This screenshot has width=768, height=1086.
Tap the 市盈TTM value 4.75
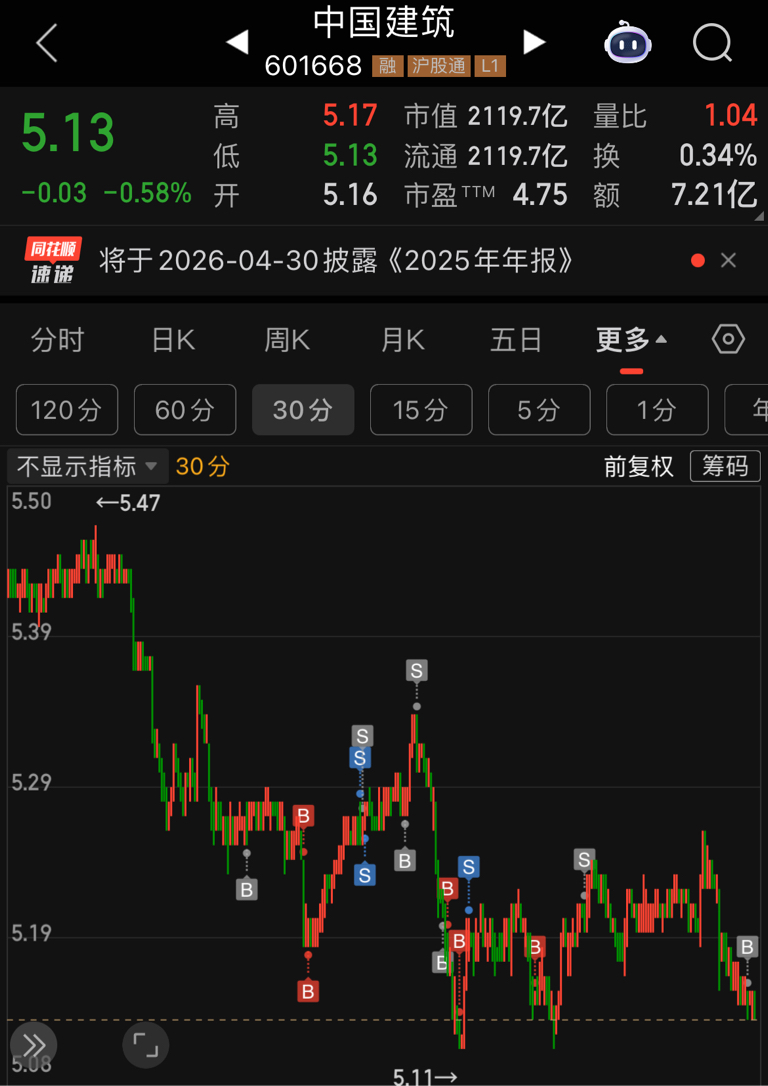pos(539,195)
